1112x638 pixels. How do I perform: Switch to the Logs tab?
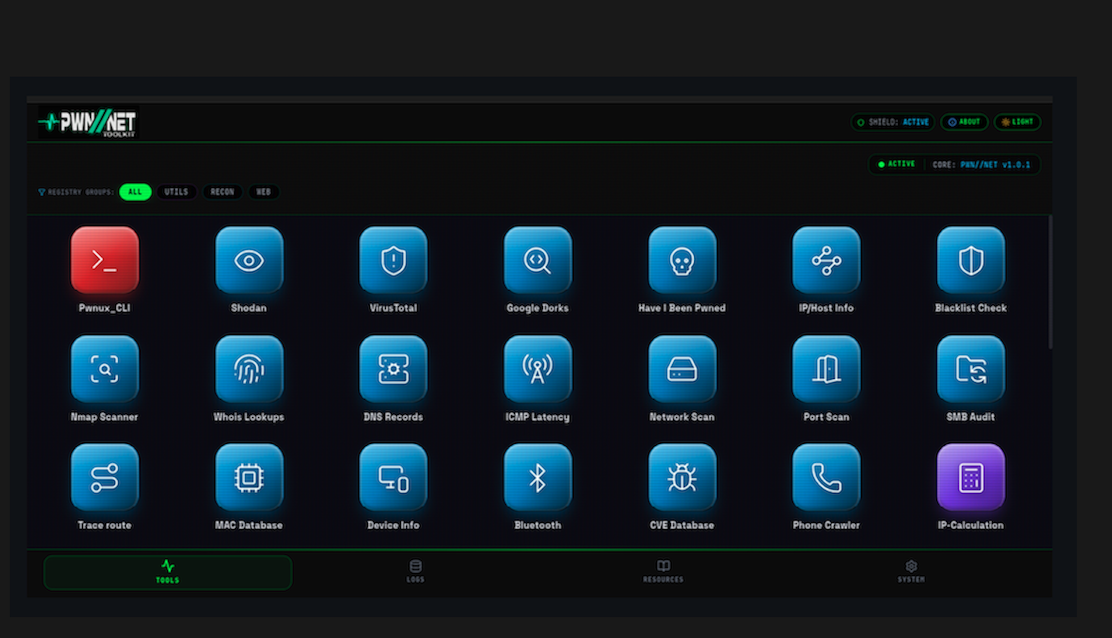point(416,572)
